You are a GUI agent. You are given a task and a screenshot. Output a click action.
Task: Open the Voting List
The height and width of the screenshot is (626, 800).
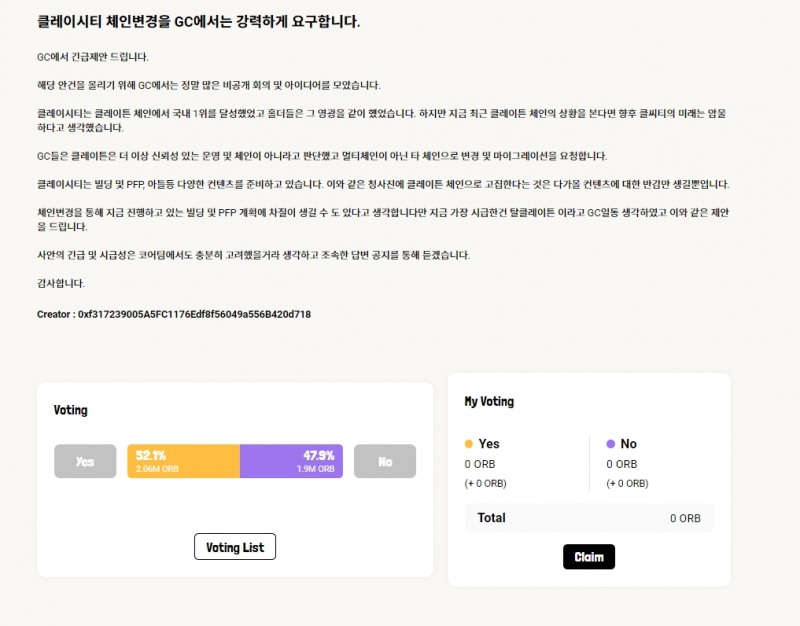coord(235,547)
